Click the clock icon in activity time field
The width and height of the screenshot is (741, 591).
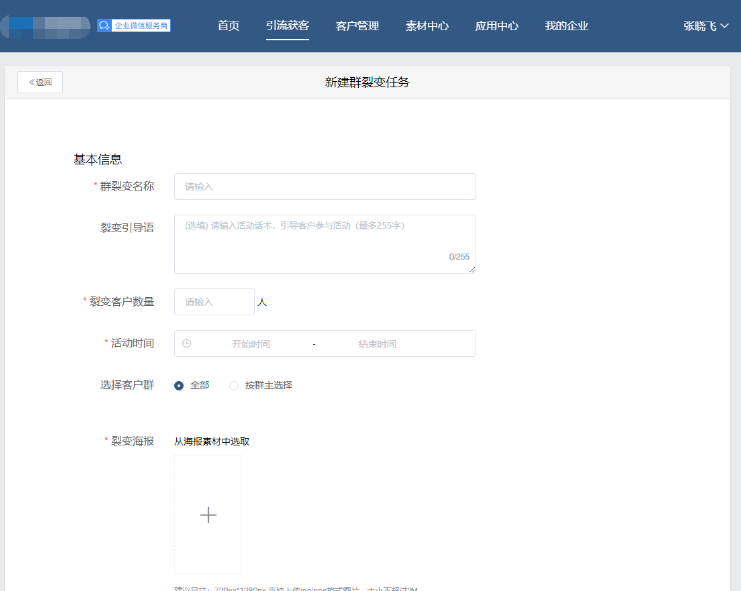point(187,344)
